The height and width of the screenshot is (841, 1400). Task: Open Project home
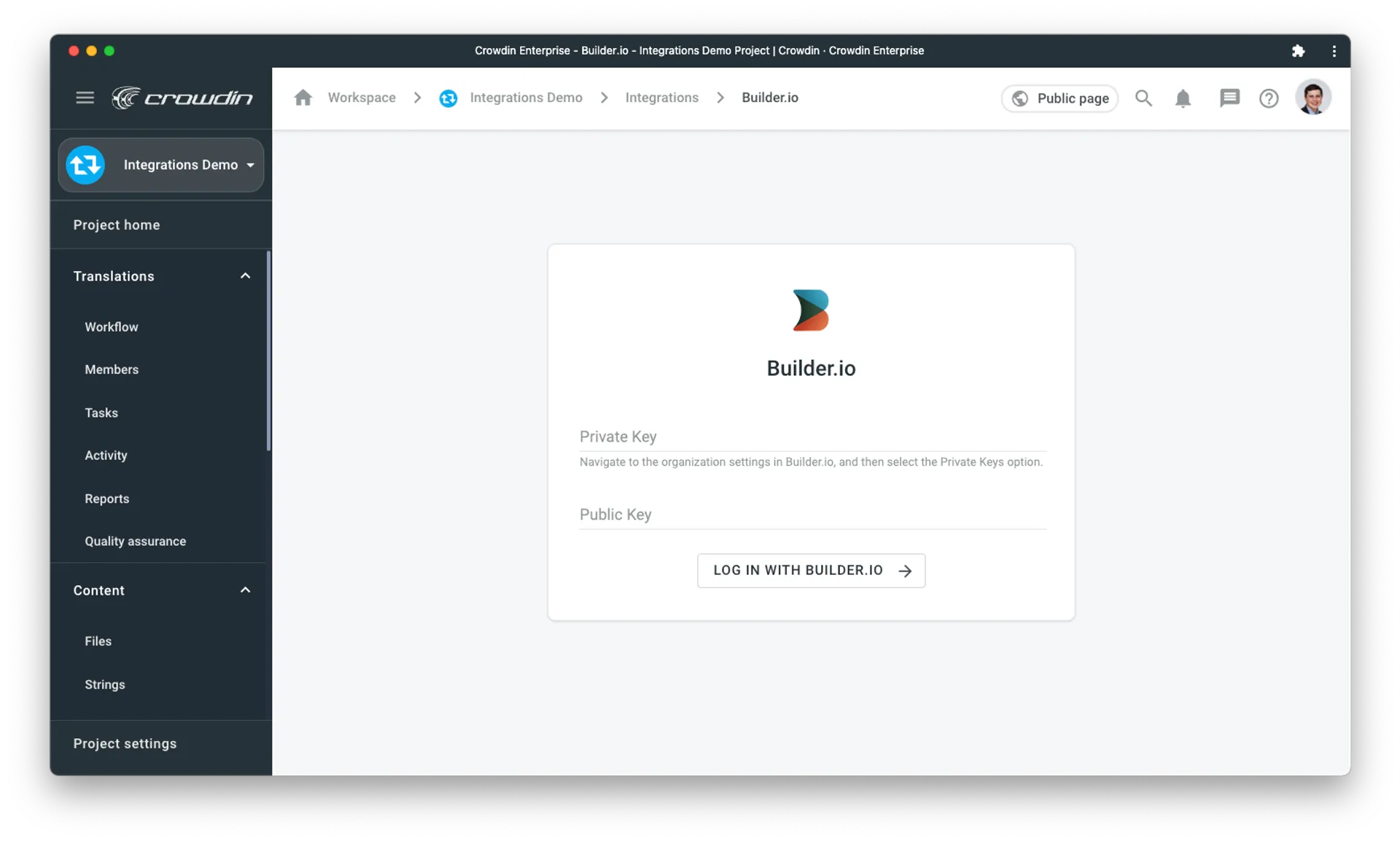117,225
